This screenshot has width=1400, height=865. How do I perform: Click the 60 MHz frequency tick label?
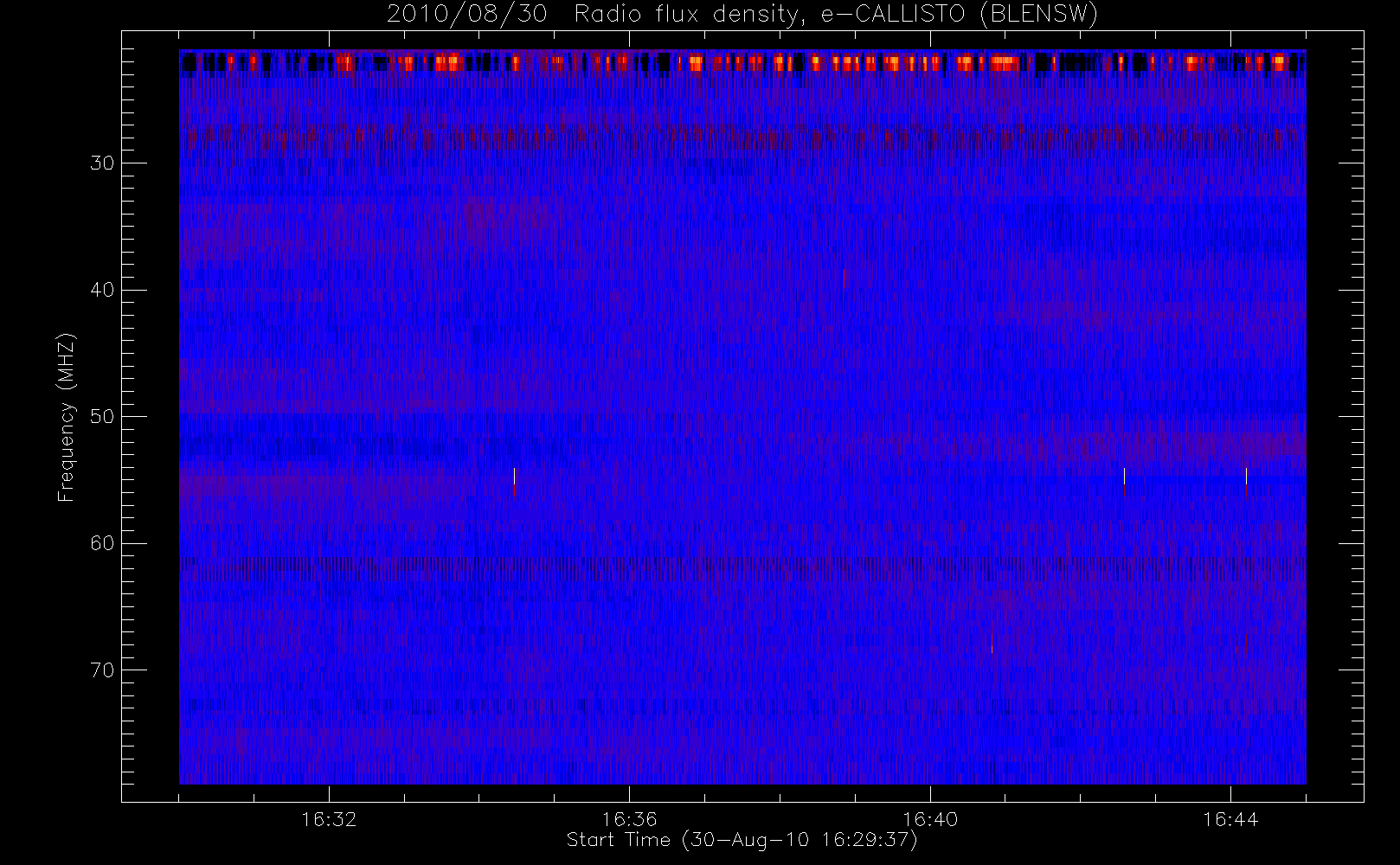(x=102, y=543)
